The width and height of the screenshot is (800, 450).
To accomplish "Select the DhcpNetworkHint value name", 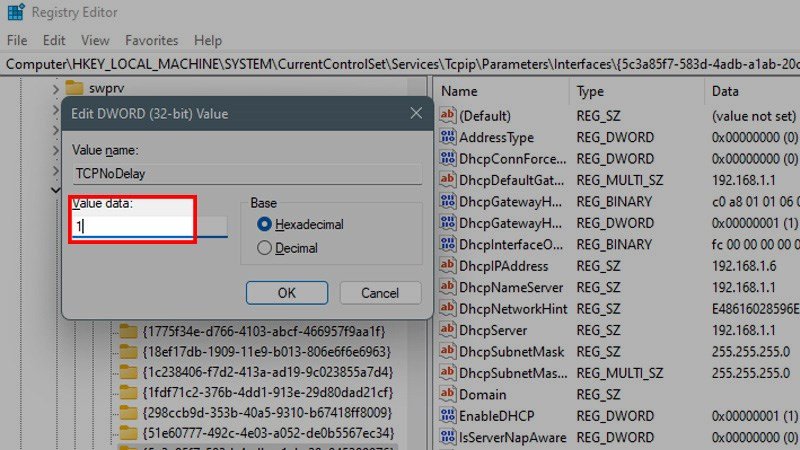I will [x=513, y=309].
